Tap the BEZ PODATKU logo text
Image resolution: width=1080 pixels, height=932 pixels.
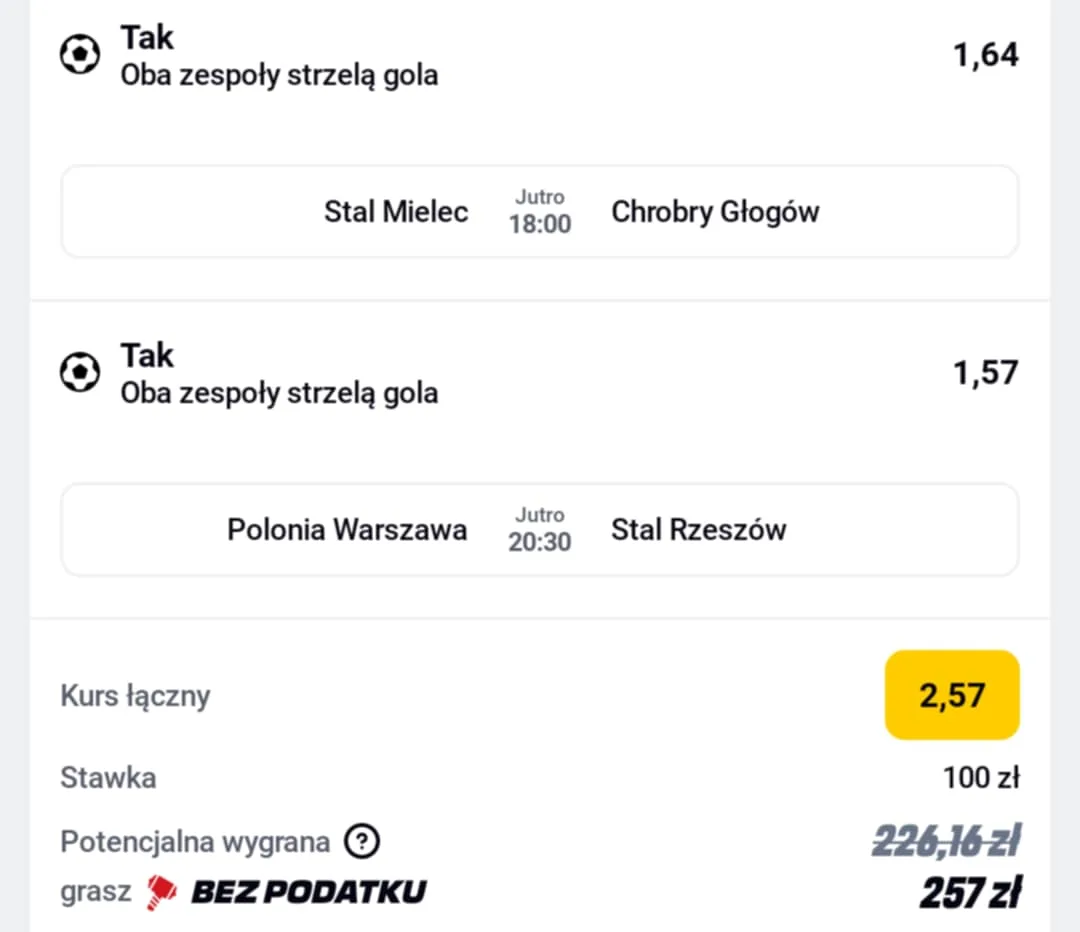[x=308, y=891]
